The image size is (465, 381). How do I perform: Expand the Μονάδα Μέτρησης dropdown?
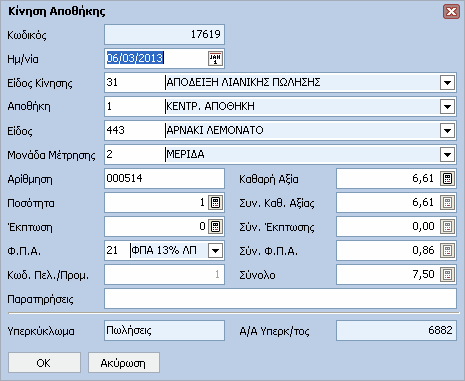pyautogui.click(x=447, y=155)
